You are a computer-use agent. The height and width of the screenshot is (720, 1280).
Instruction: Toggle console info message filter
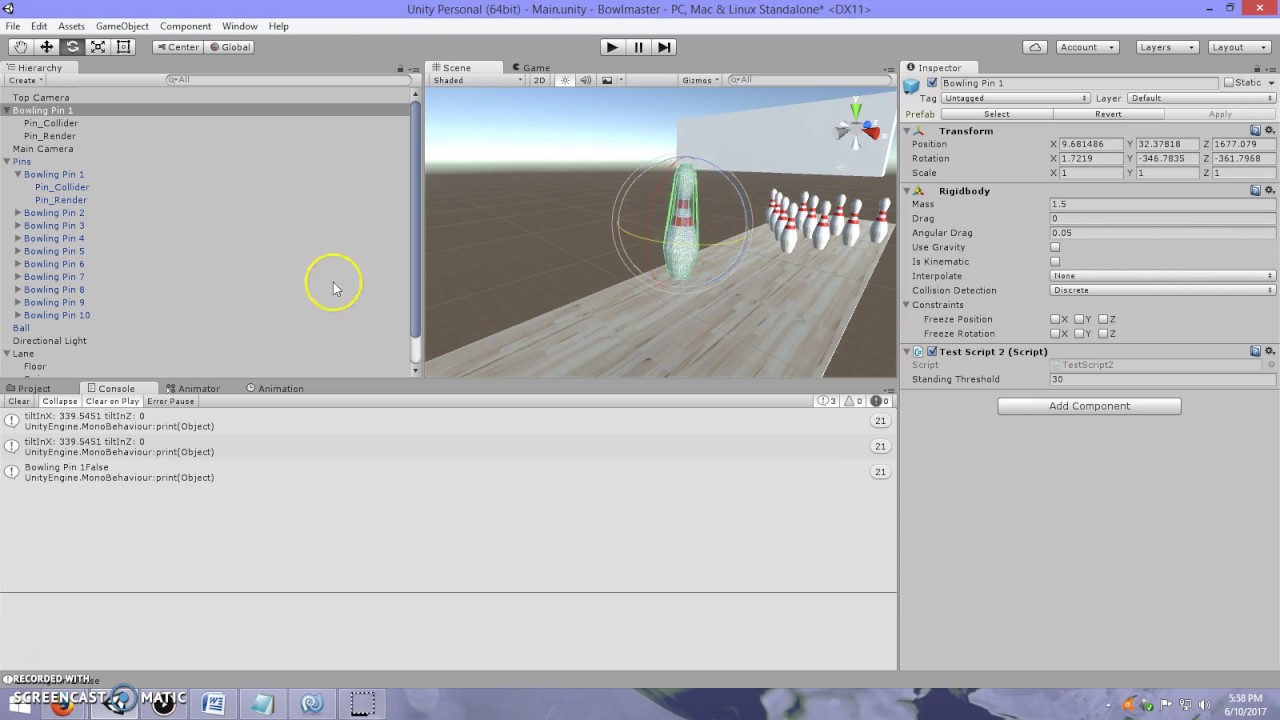pos(827,401)
